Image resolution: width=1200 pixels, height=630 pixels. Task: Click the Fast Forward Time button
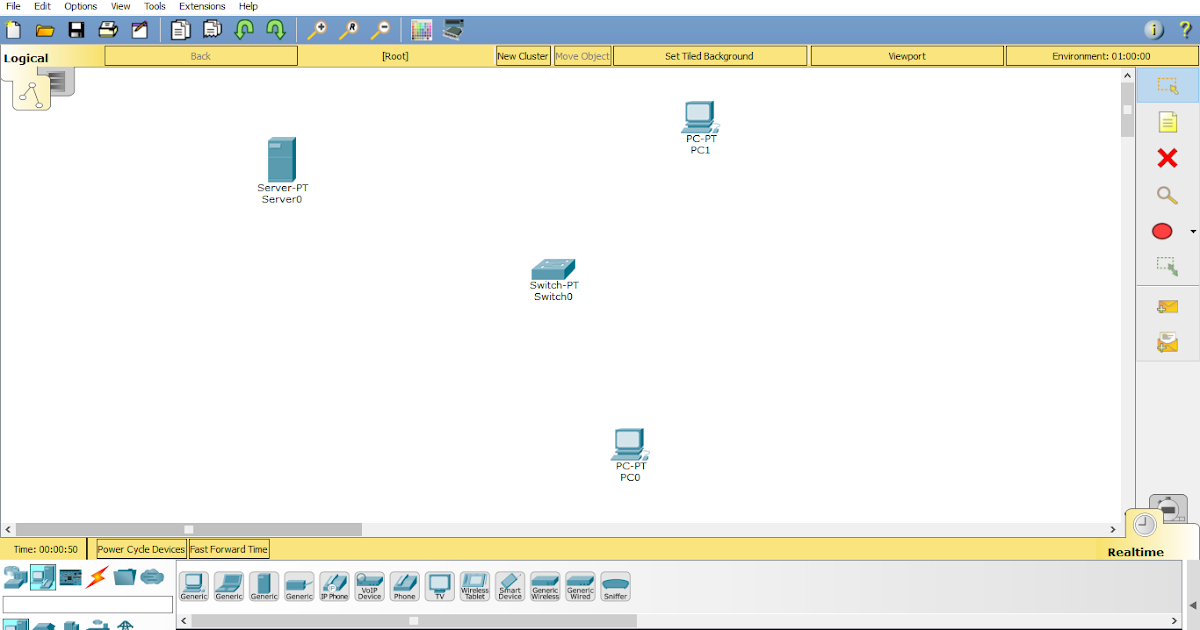point(229,548)
